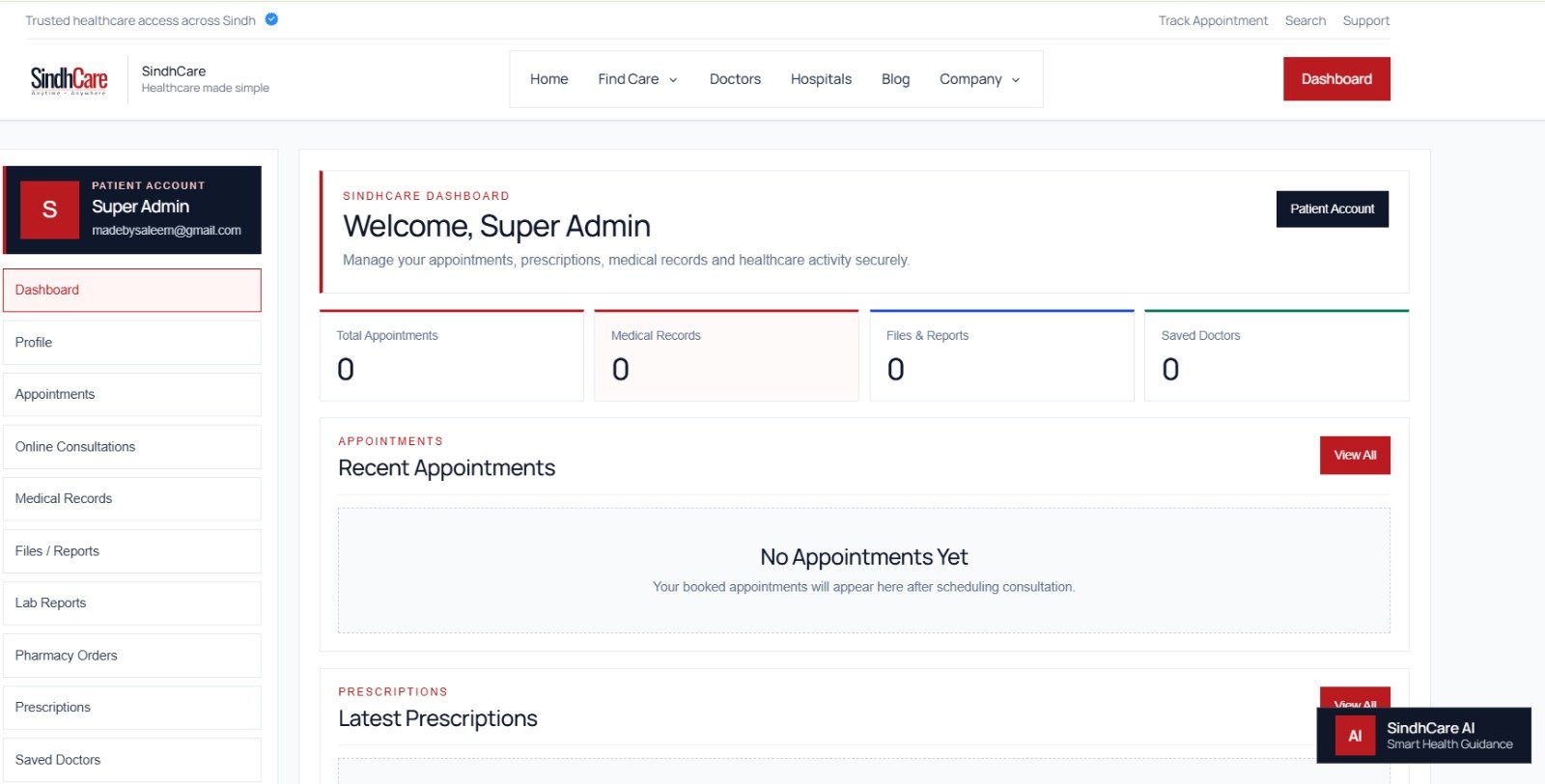Open Appointments in the sidebar
Screen dimensions: 1545x784
pos(132,394)
